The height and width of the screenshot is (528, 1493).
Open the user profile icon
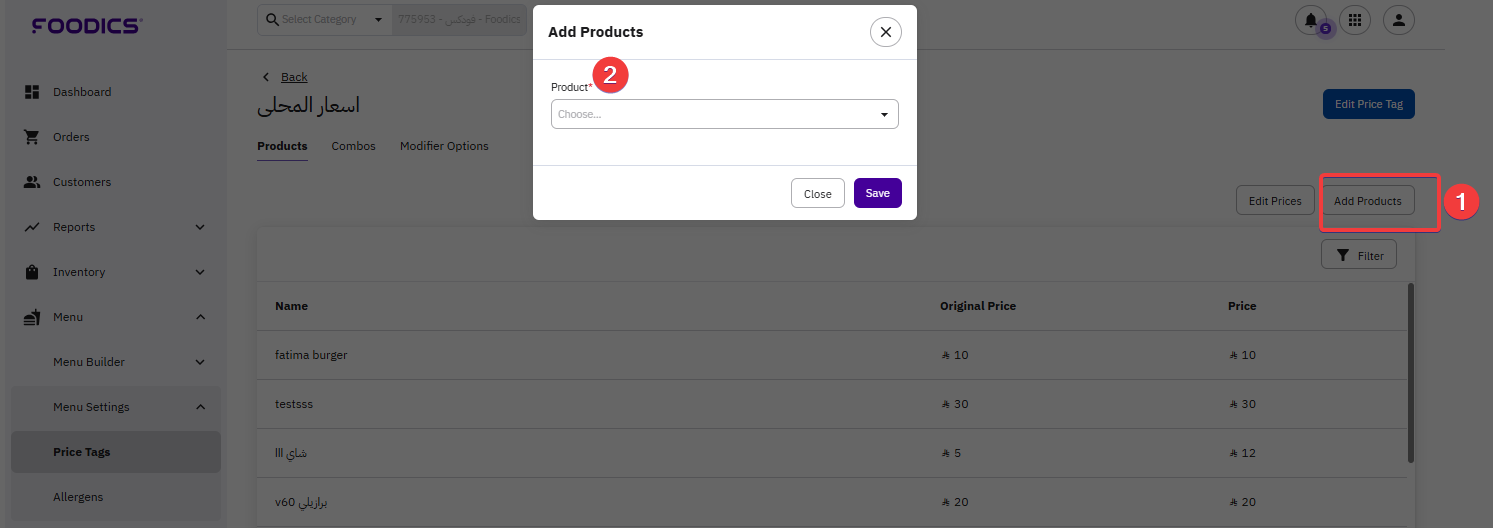click(x=1399, y=19)
